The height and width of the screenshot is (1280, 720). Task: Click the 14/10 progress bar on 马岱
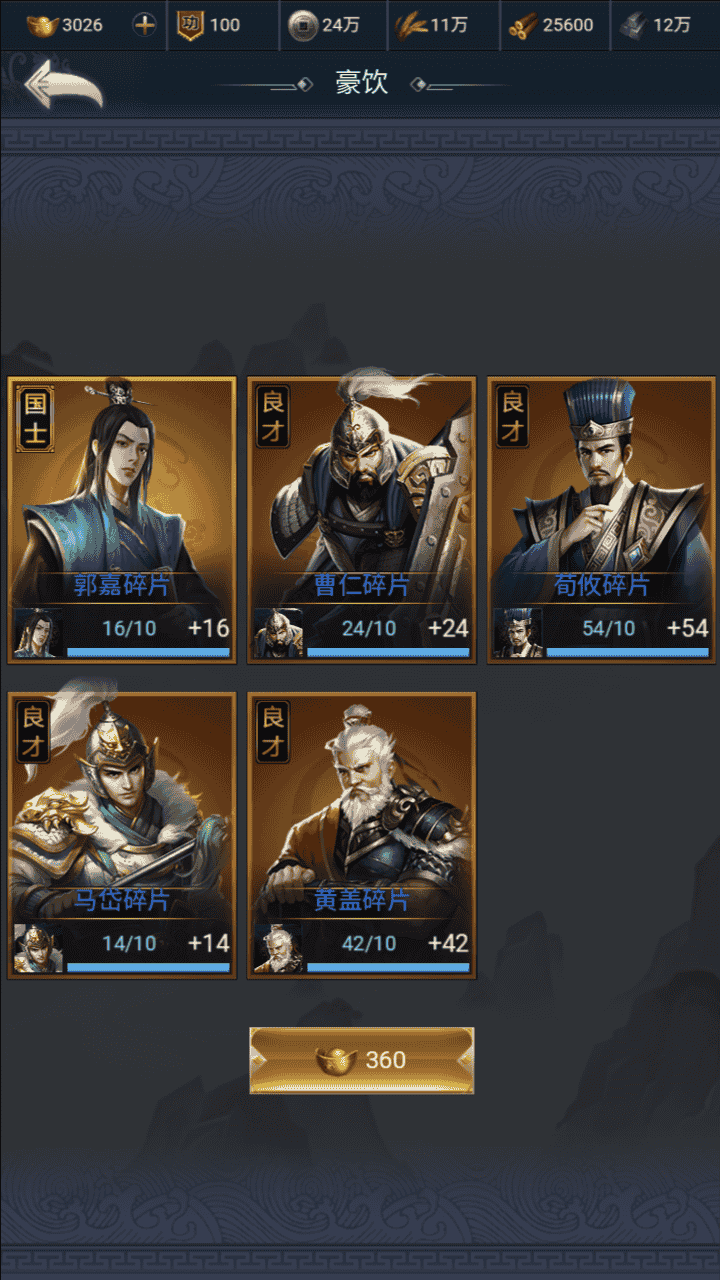(148, 967)
